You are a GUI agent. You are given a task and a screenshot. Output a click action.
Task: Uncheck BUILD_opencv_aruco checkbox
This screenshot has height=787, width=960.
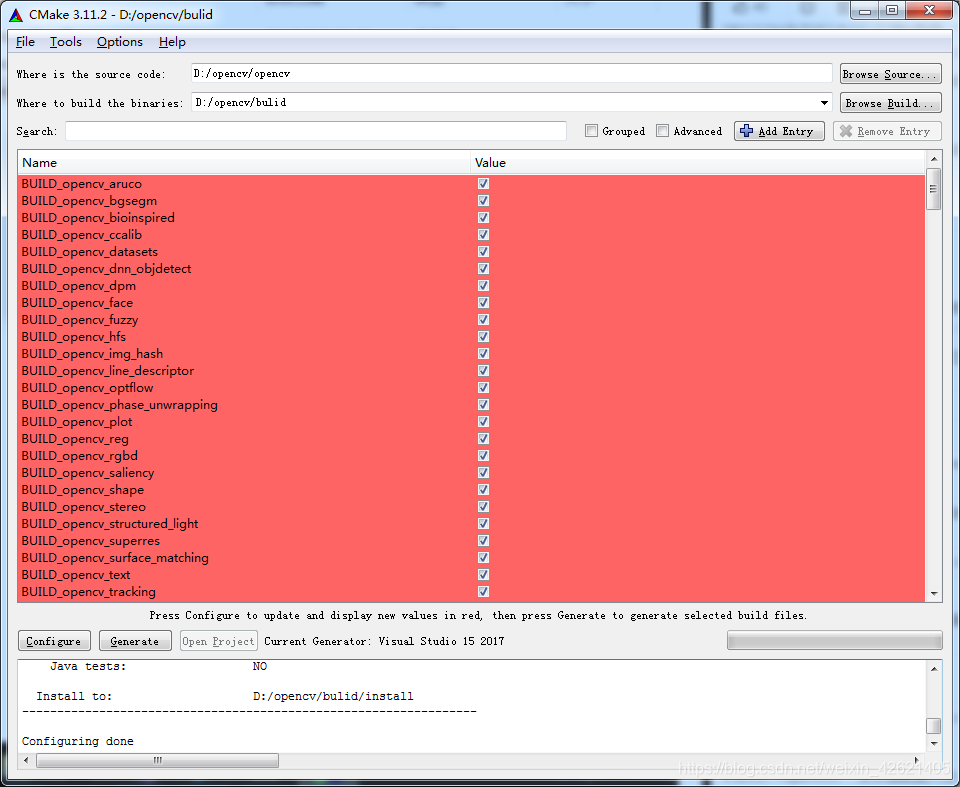point(483,184)
